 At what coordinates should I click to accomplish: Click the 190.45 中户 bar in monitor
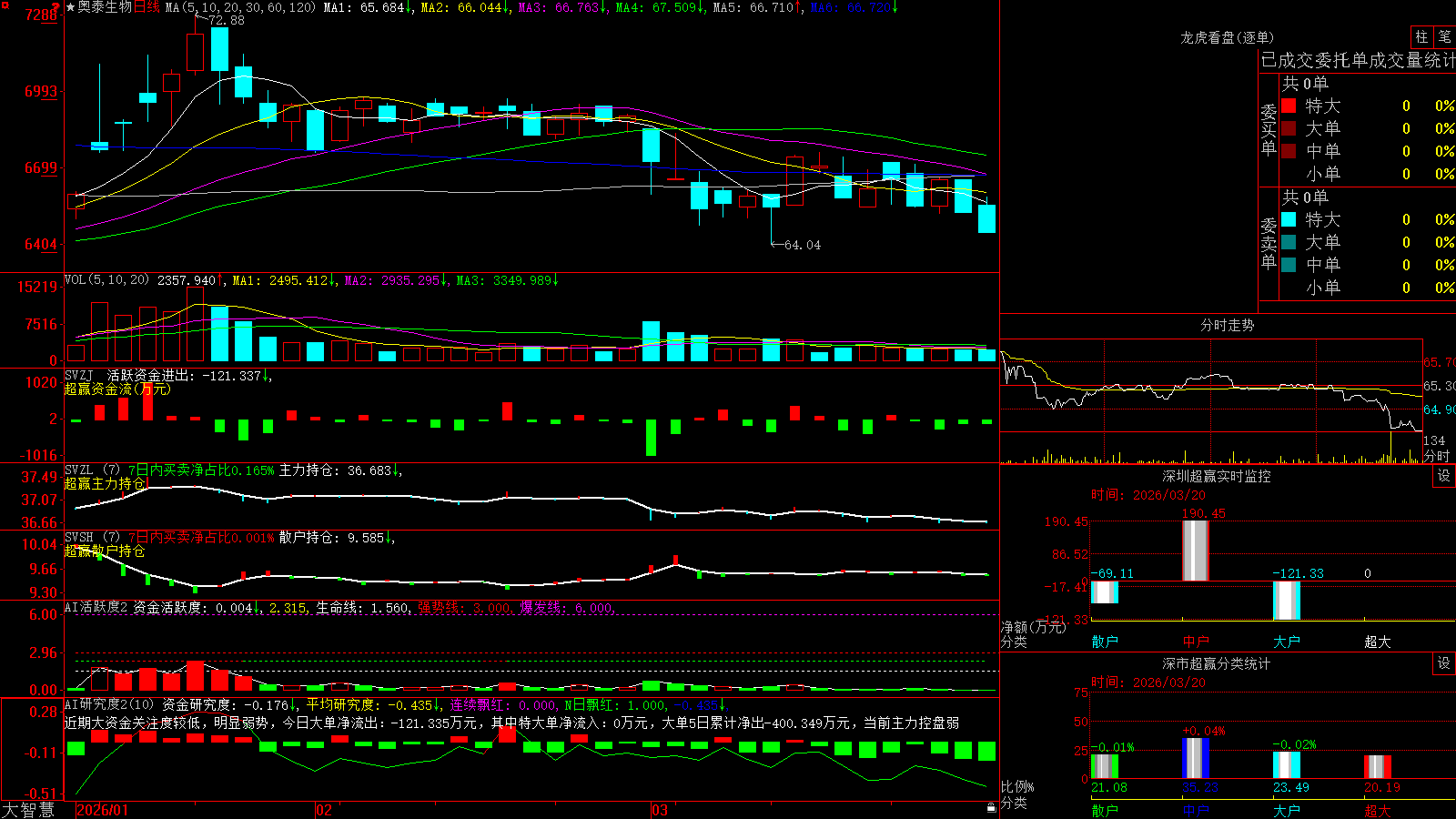[x=1196, y=551]
